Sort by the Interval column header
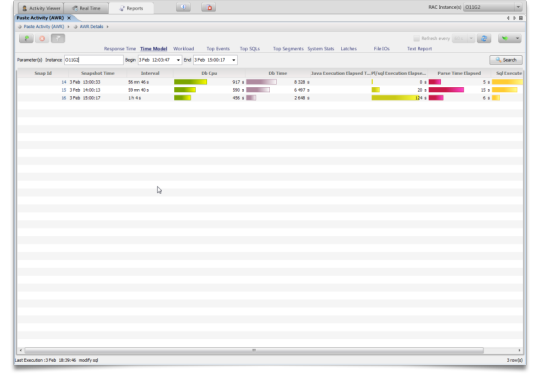 pos(150,73)
